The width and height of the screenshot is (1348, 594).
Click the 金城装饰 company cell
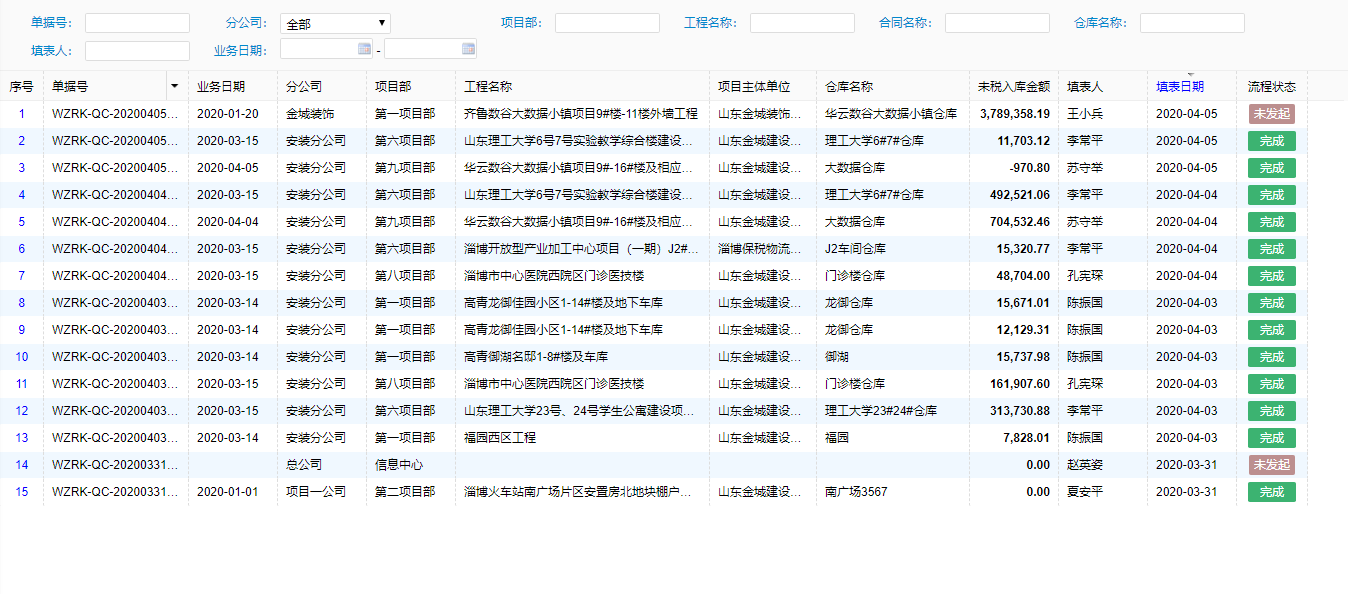[310, 114]
